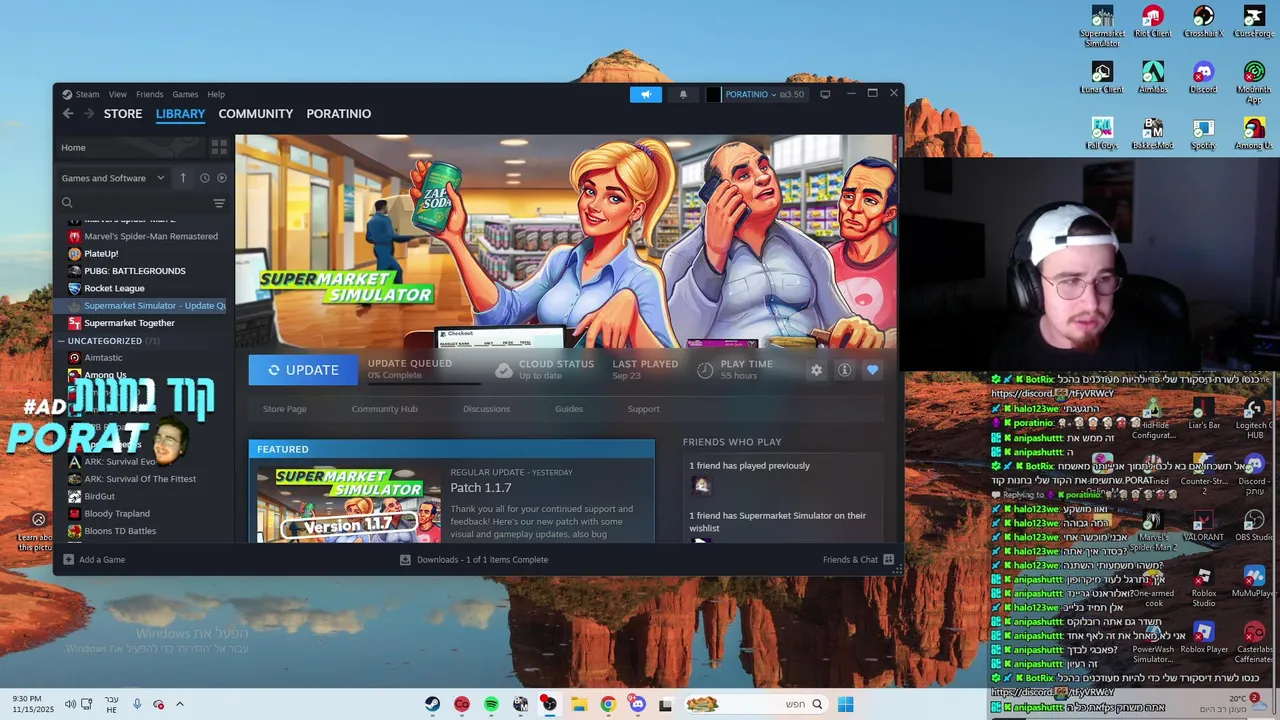Screen dimensions: 1280x720
Task: Sort library by the up-arrow icon
Action: click(x=183, y=178)
